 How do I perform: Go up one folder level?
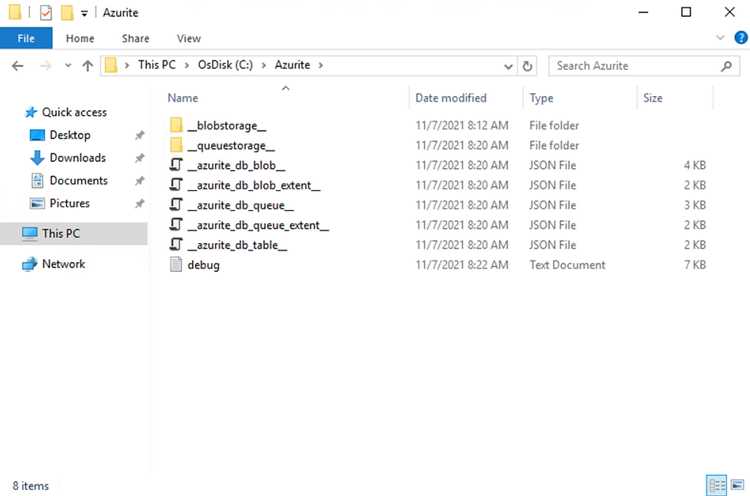coord(88,66)
